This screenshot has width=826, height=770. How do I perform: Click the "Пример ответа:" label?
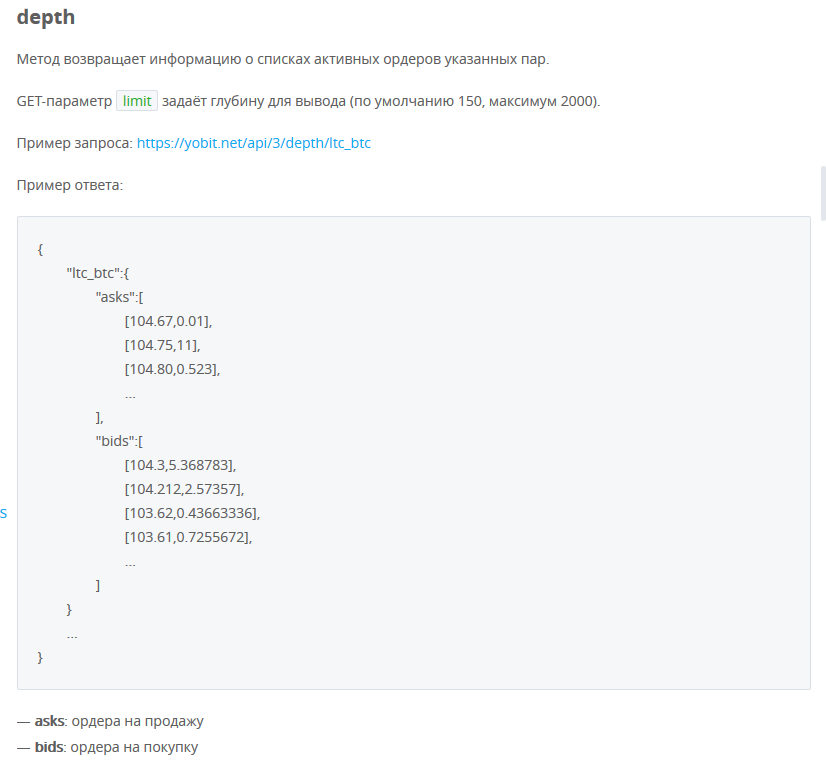(70, 185)
